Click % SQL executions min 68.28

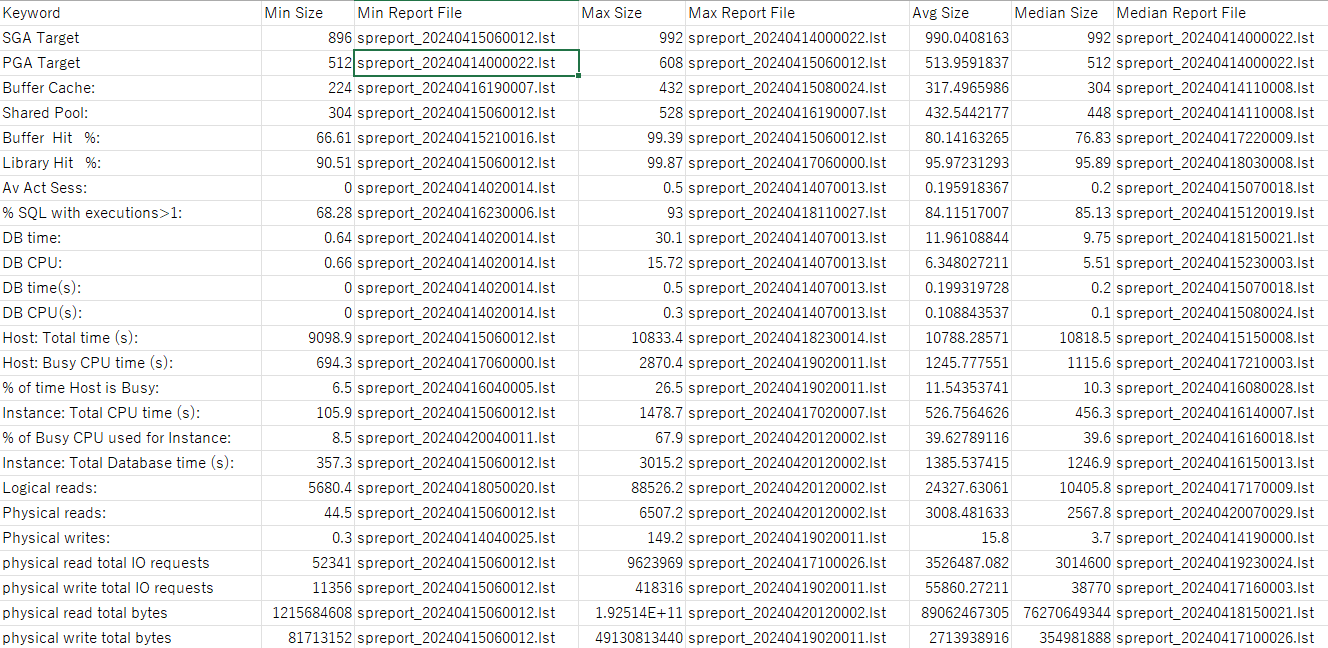308,213
